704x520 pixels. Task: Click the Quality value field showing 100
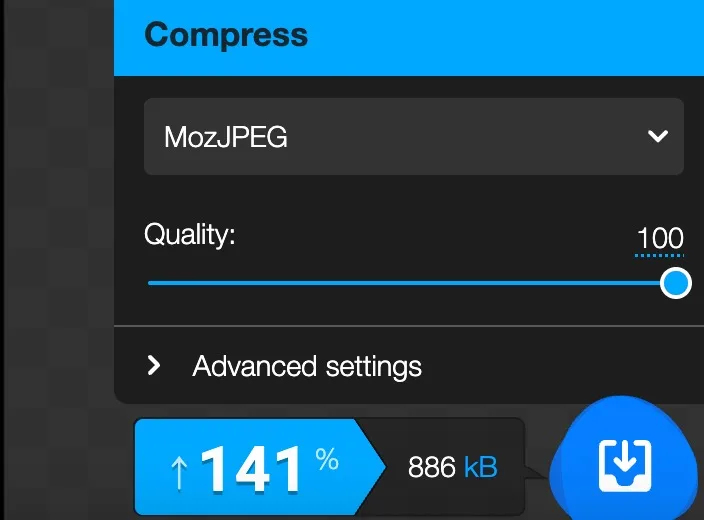(659, 239)
